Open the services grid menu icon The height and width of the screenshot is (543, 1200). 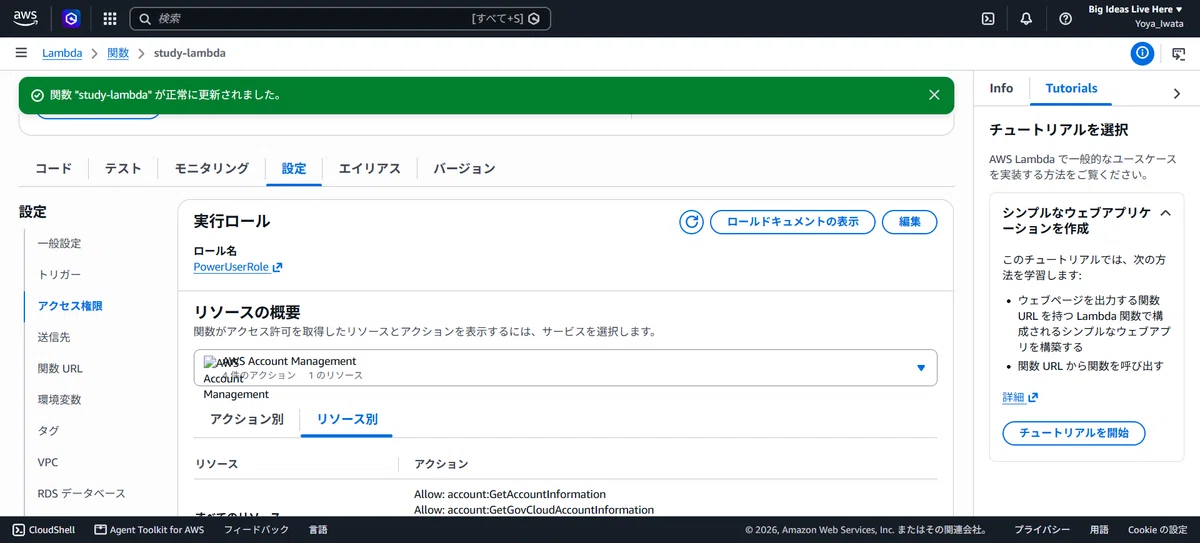(x=110, y=18)
